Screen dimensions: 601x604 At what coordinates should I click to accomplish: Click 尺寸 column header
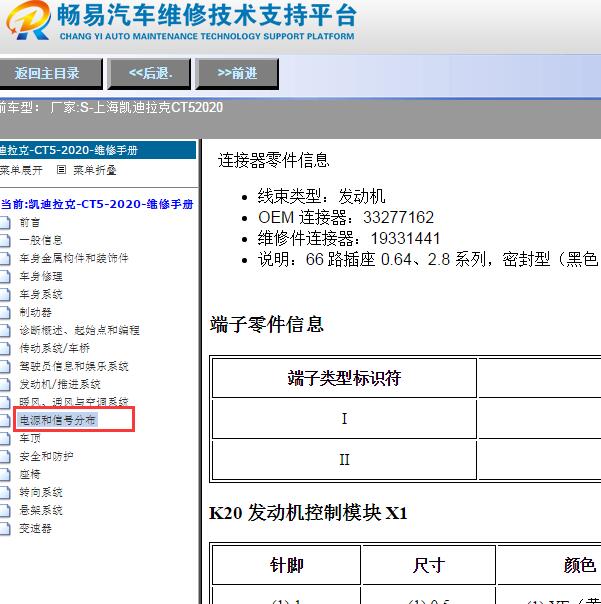(429, 565)
